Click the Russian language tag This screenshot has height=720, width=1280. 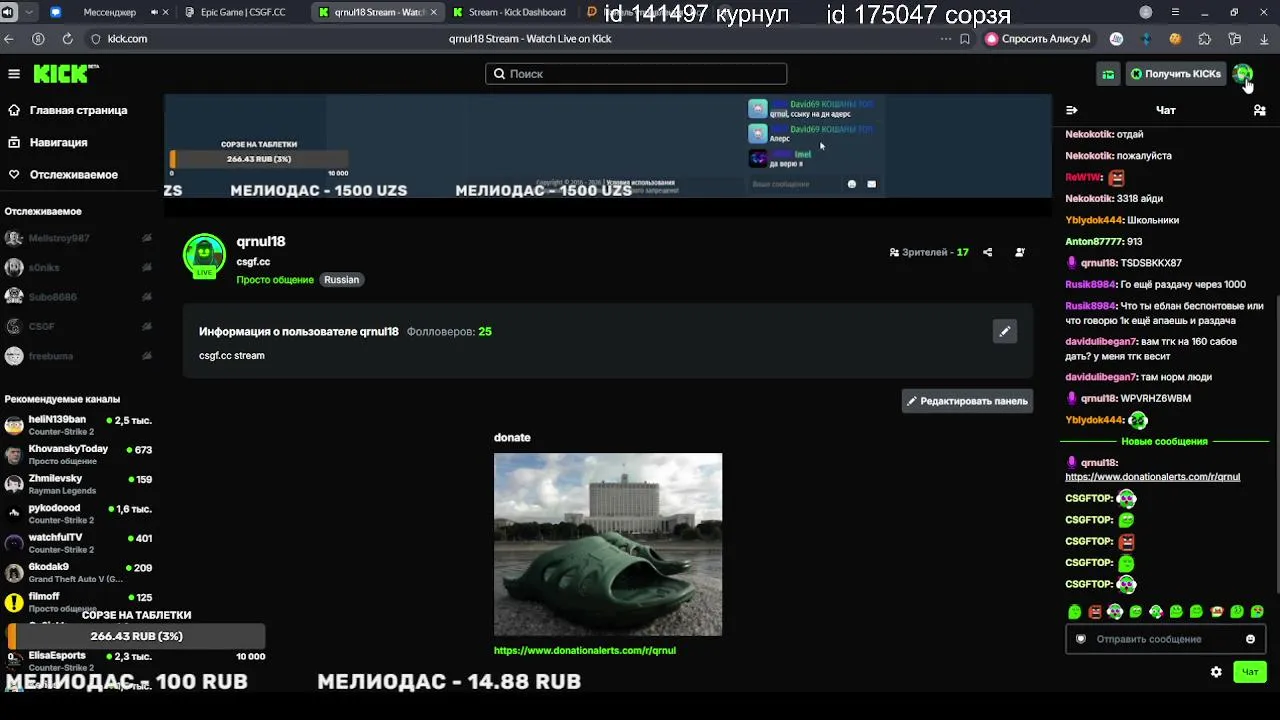[x=341, y=280]
